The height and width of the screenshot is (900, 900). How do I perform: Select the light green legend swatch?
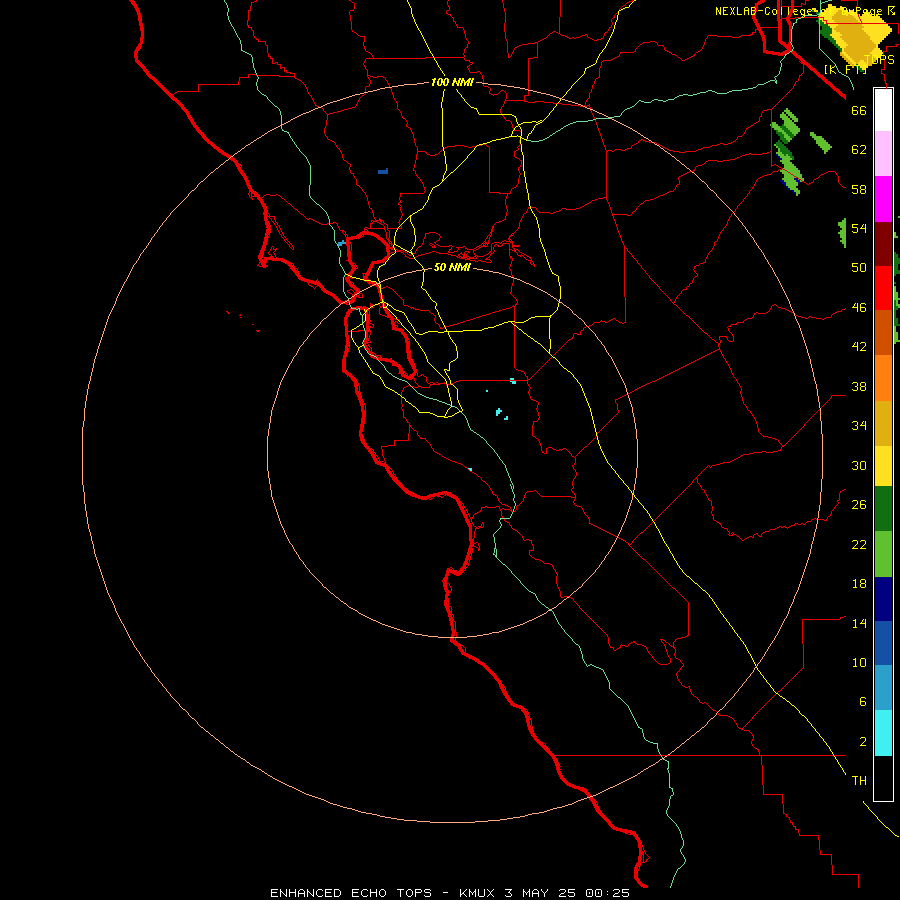click(x=883, y=554)
